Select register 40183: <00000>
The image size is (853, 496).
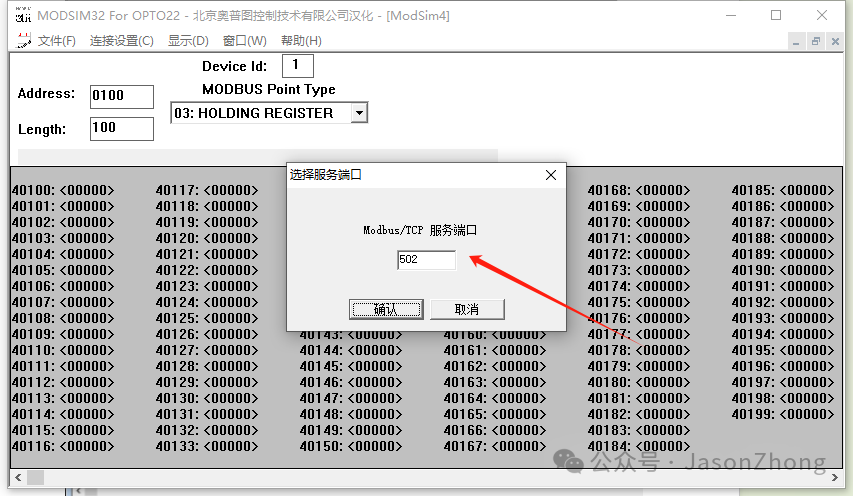pyautogui.click(x=639, y=430)
